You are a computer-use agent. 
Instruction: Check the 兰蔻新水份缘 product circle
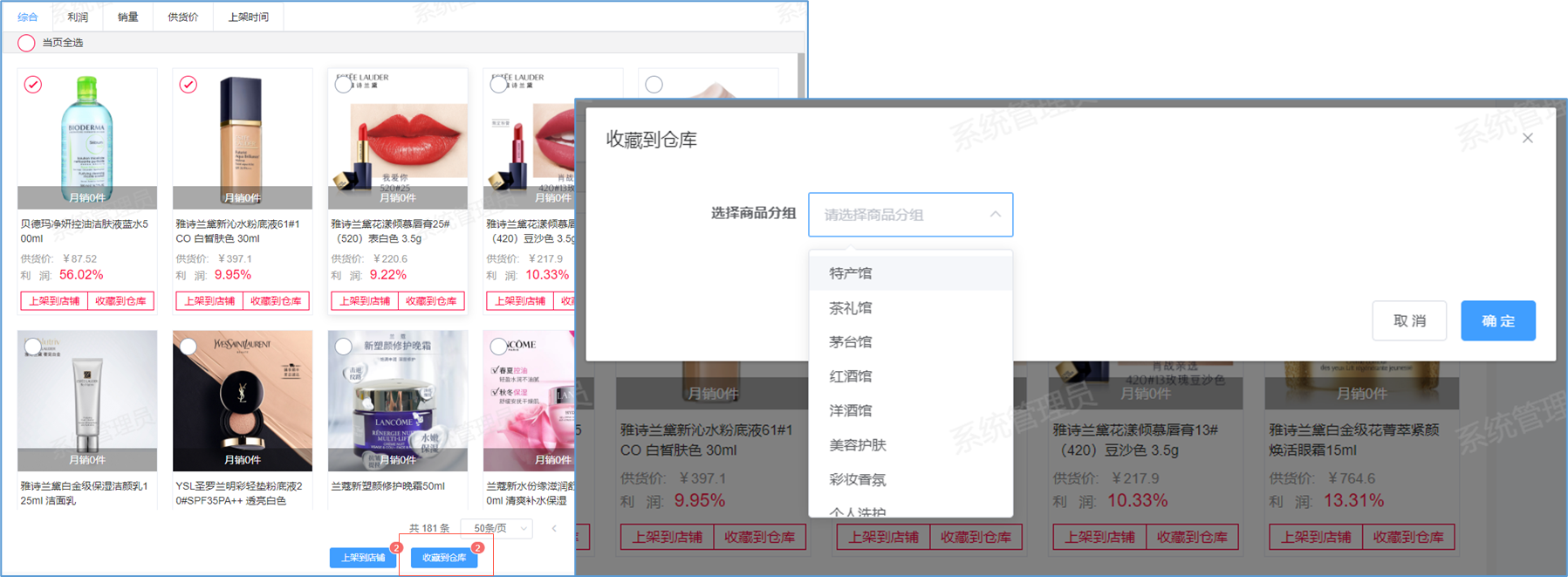click(499, 347)
